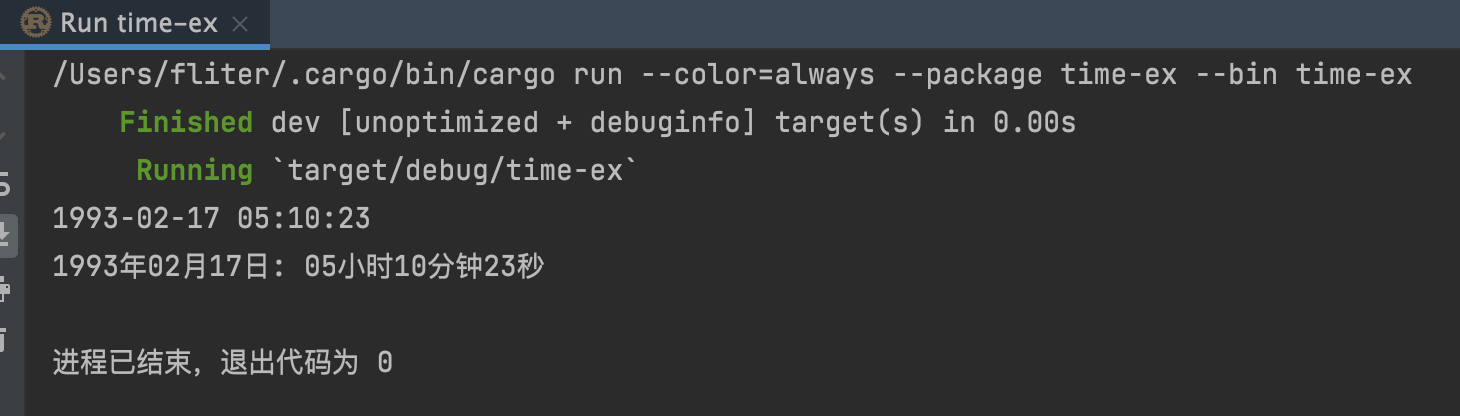Select the Run time-ex tab

tap(138, 23)
